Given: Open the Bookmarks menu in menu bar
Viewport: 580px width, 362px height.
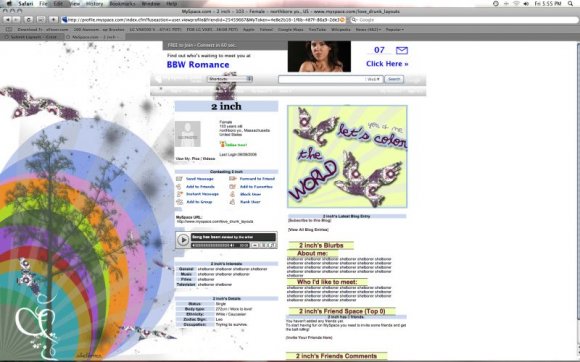Looking at the screenshot, I should pos(122,4).
